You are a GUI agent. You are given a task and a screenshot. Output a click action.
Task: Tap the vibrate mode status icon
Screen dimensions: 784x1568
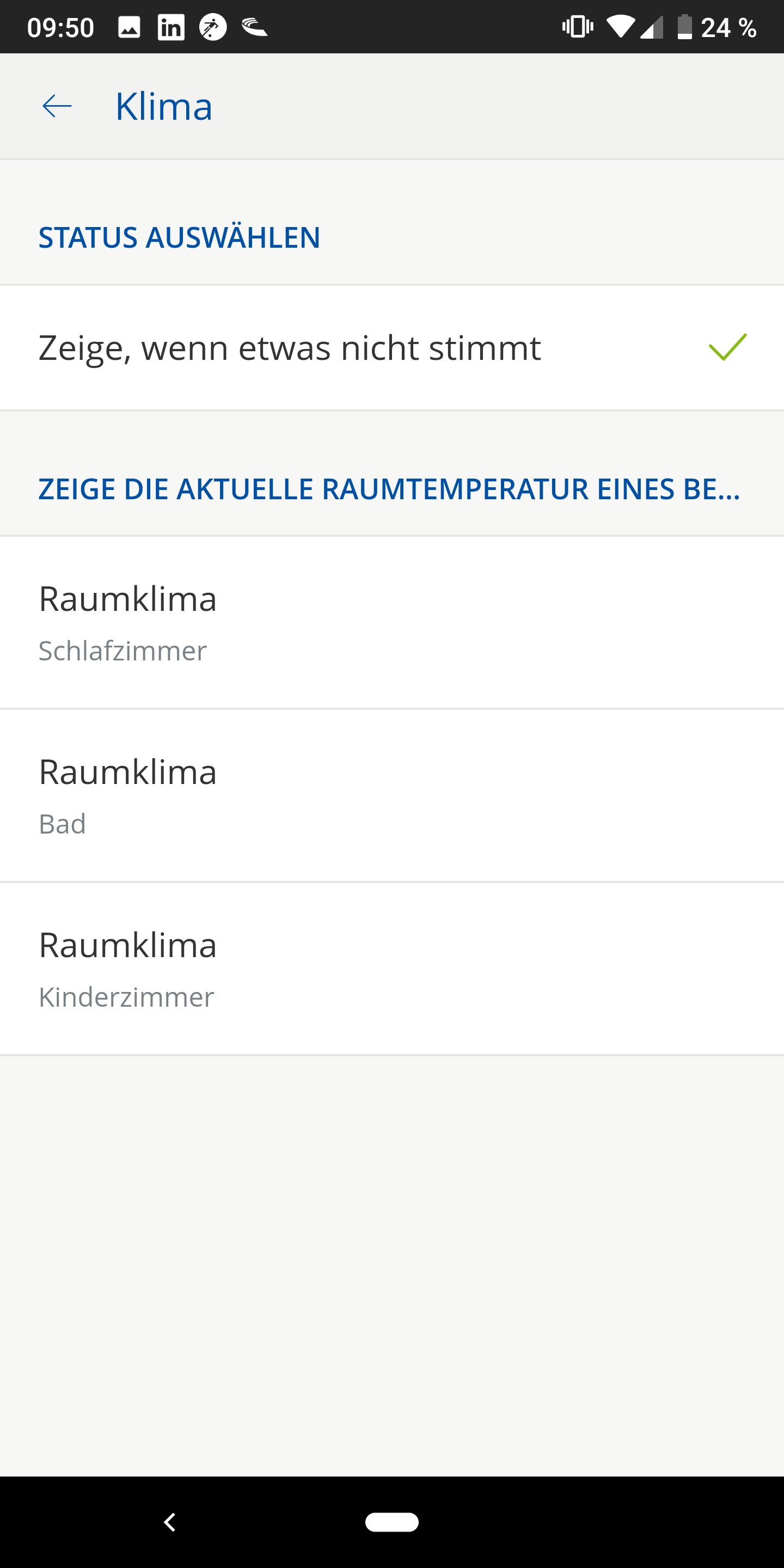click(577, 27)
